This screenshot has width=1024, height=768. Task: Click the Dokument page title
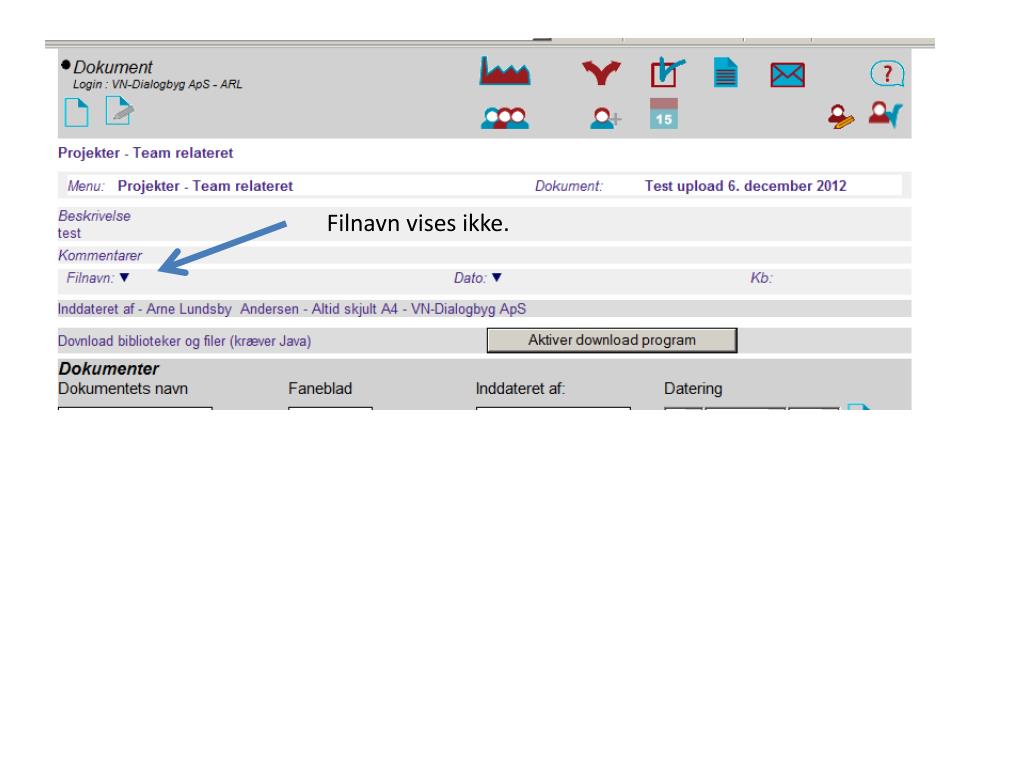[112, 67]
